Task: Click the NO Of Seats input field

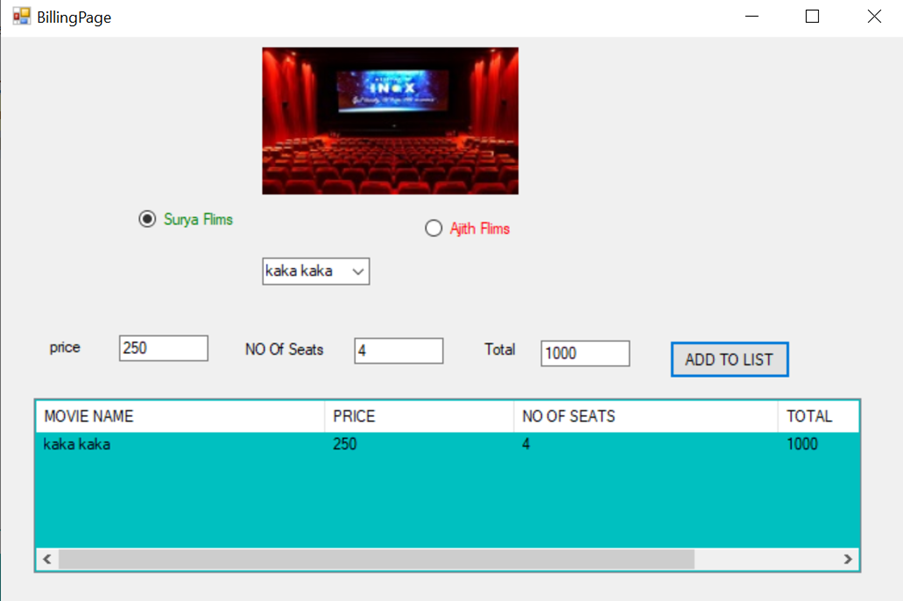Action: click(x=398, y=351)
